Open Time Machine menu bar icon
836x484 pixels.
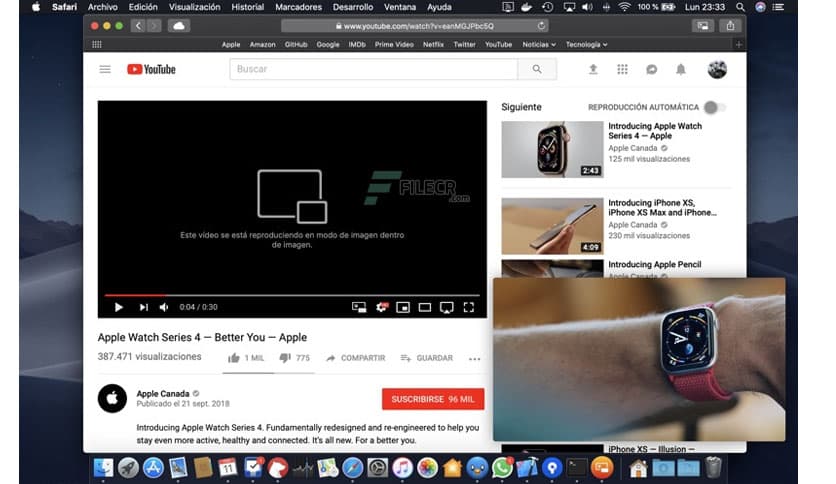coord(547,7)
